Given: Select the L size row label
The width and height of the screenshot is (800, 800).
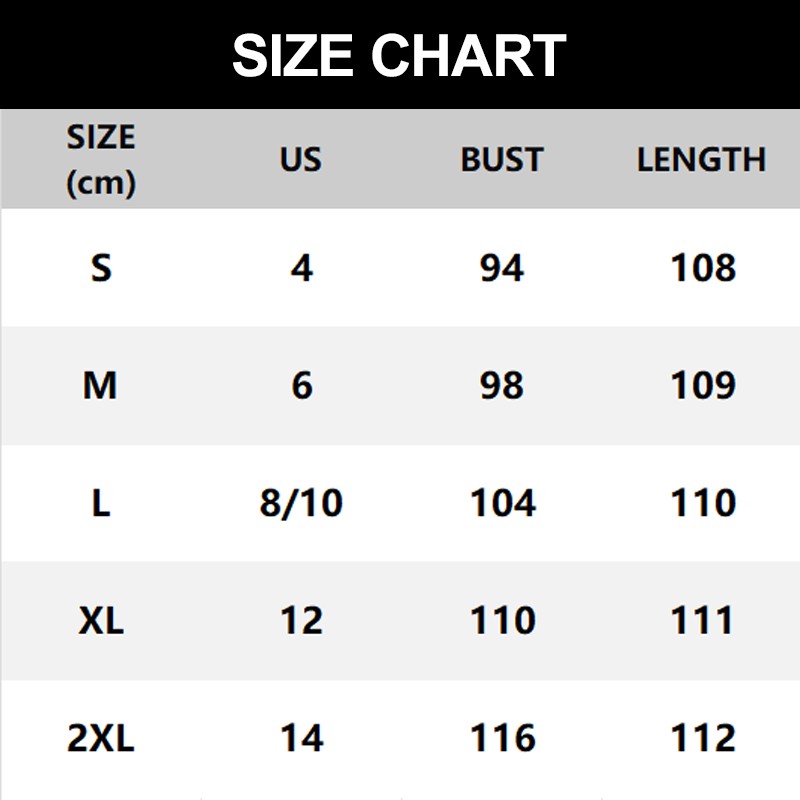Looking at the screenshot, I should pos(101,503).
